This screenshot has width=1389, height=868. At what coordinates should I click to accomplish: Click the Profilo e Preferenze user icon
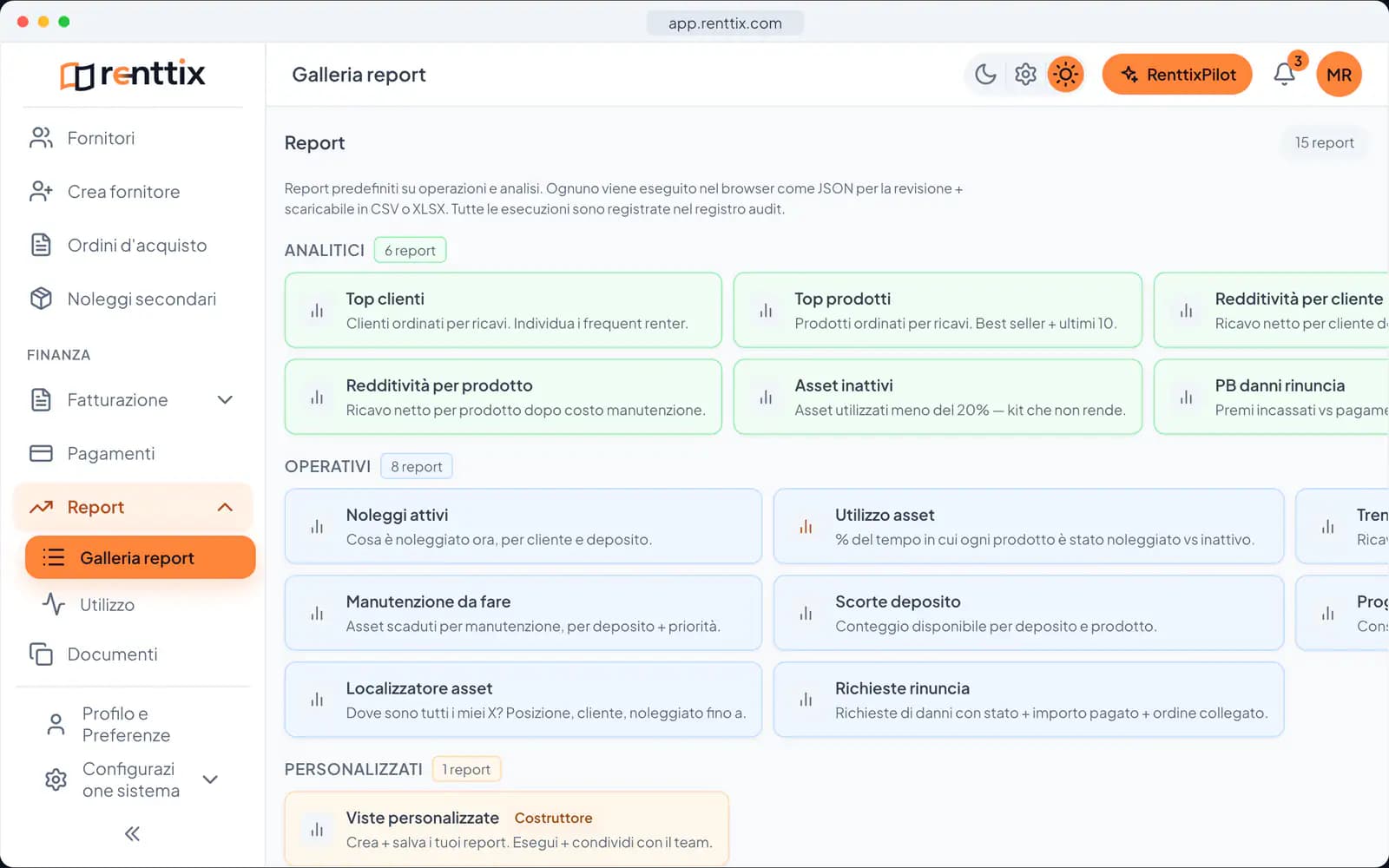(x=56, y=725)
